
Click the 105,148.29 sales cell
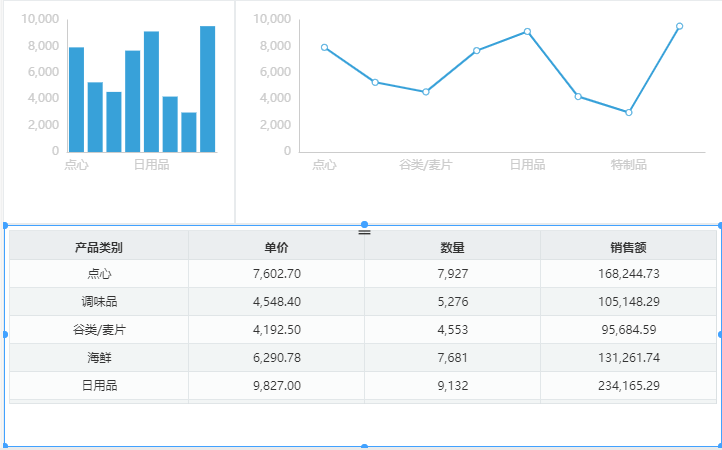pos(629,302)
